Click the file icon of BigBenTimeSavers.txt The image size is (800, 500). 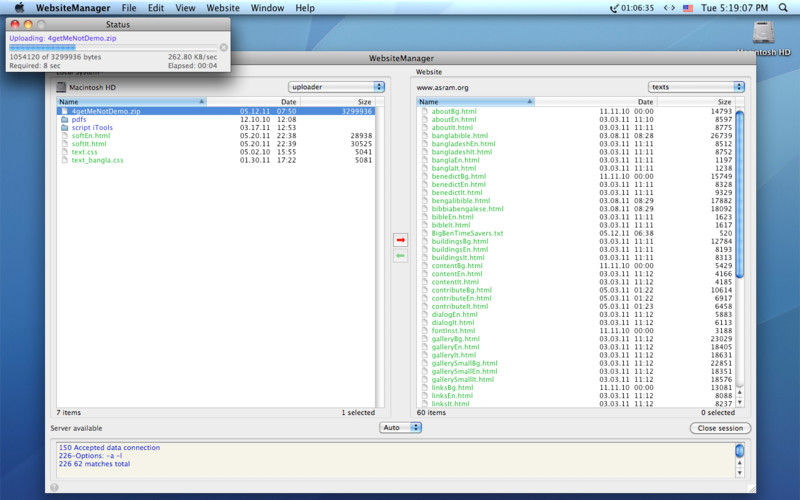[424, 233]
